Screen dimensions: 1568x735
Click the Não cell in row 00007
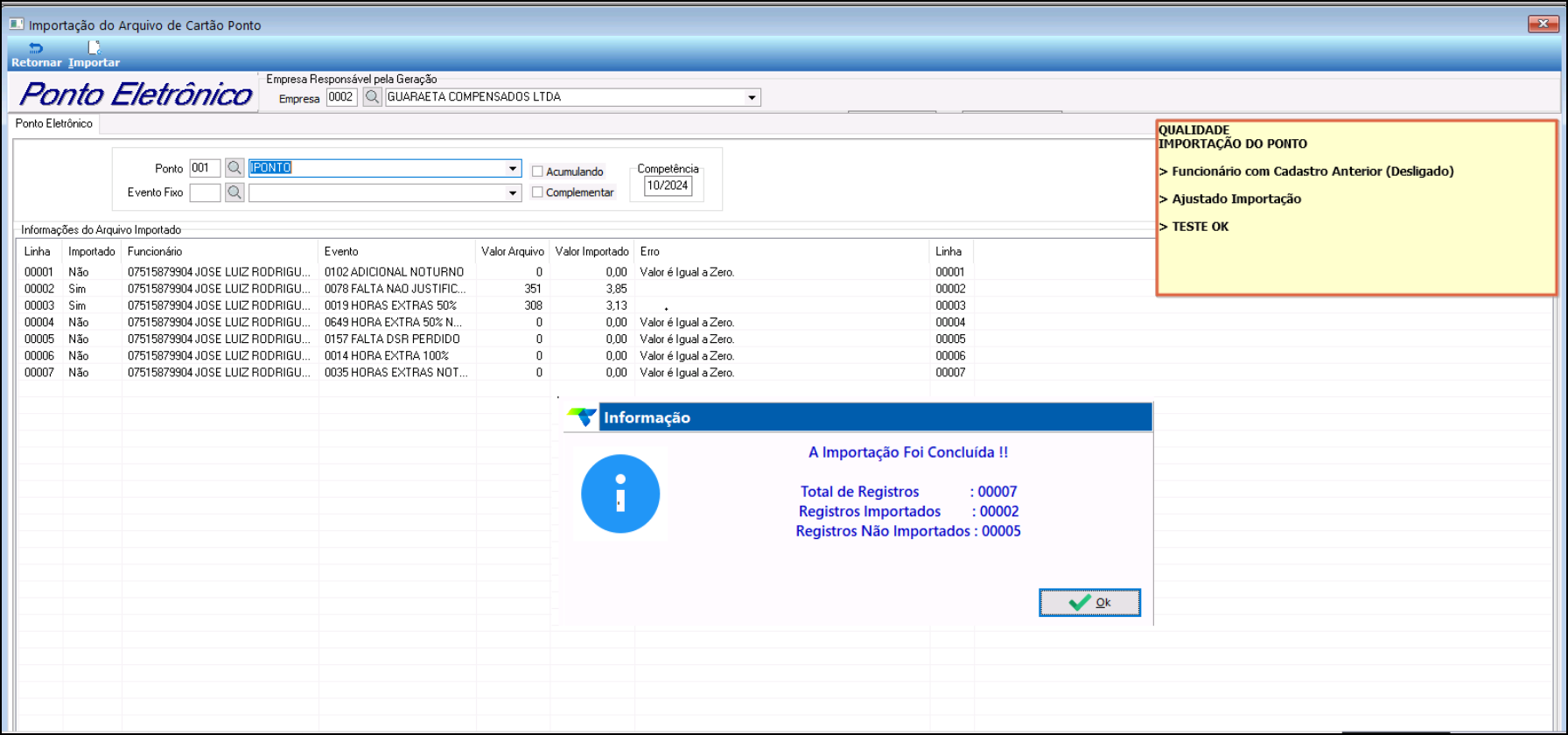79,372
